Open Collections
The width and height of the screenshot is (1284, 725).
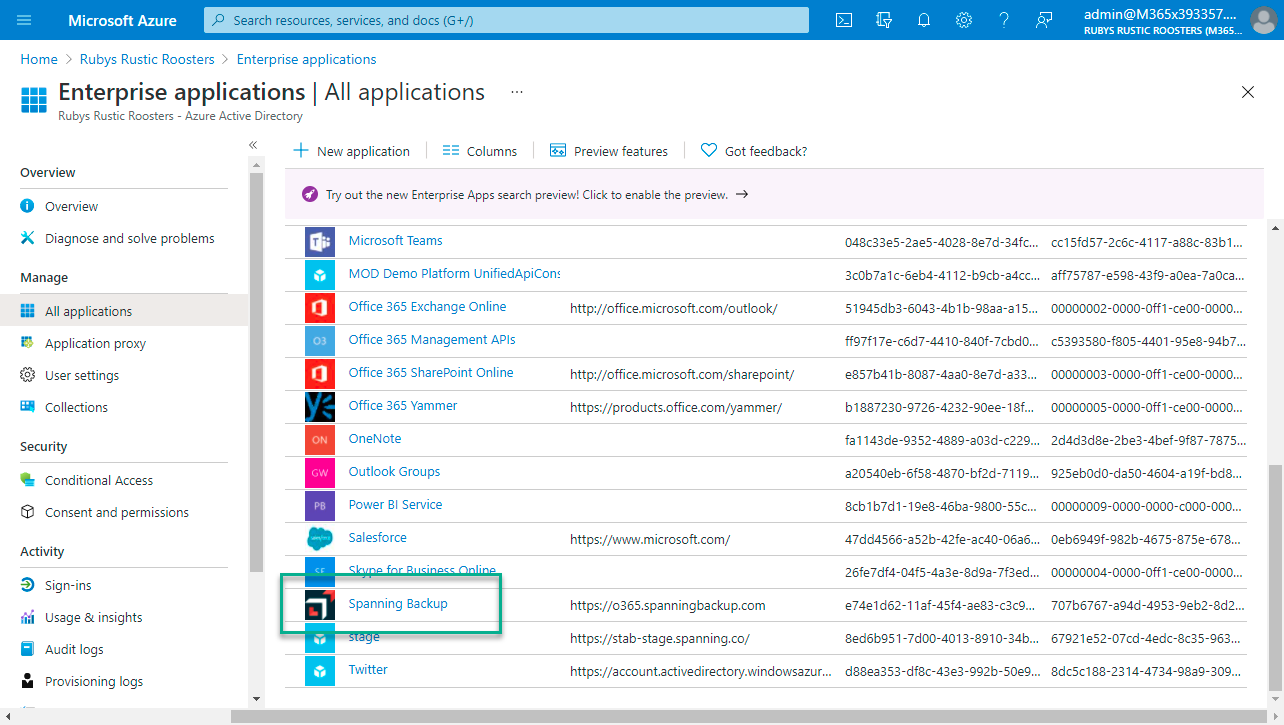pyautogui.click(x=76, y=407)
